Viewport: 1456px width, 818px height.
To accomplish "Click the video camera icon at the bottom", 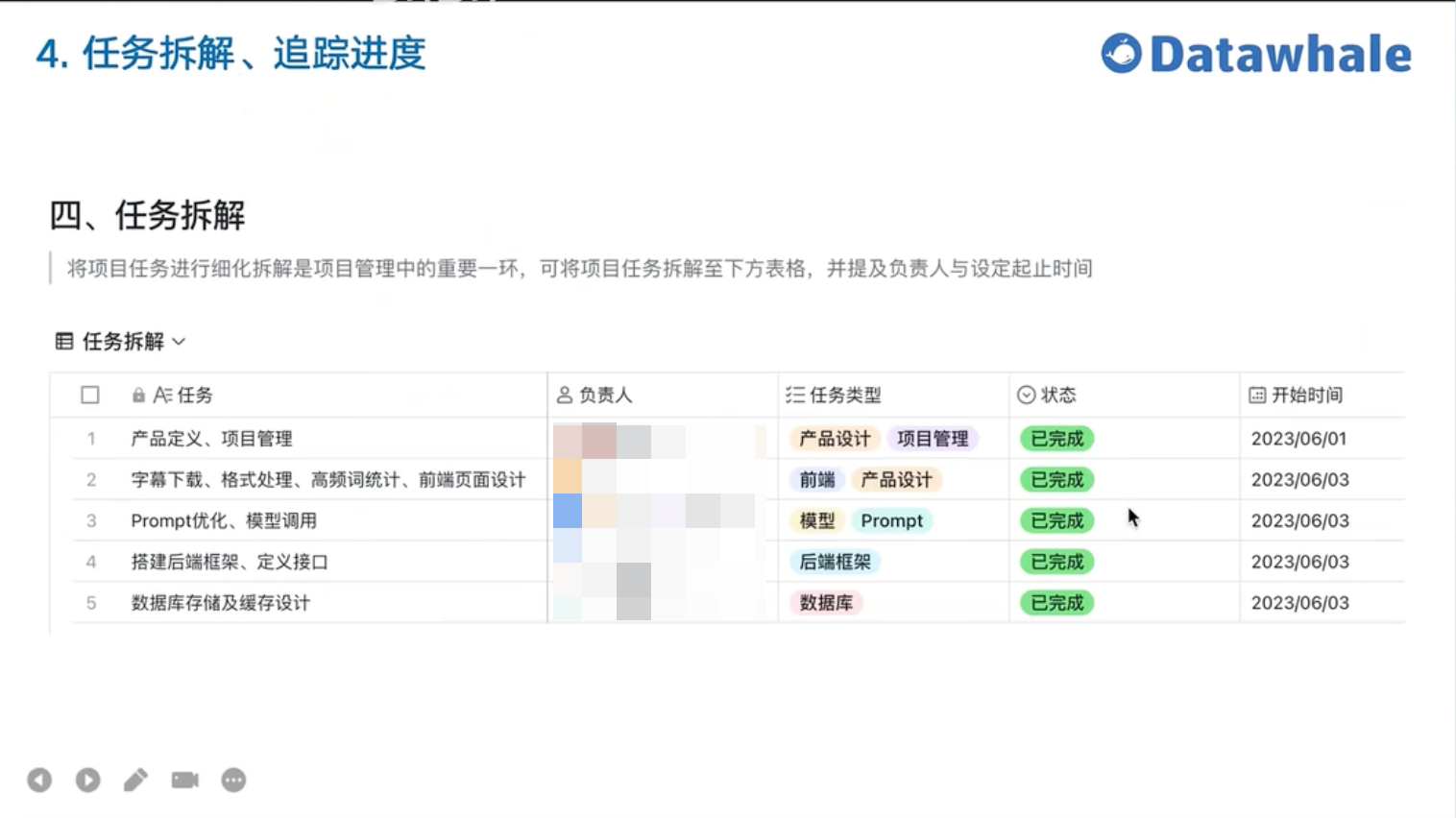I will (184, 780).
